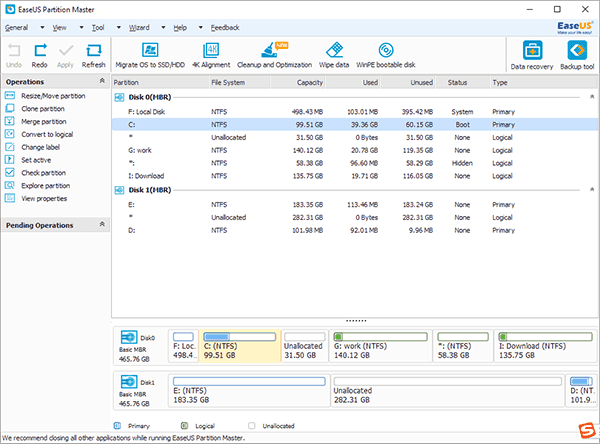Click Merge partition in Operations
This screenshot has height=444, width=600.
pyautogui.click(x=45, y=121)
